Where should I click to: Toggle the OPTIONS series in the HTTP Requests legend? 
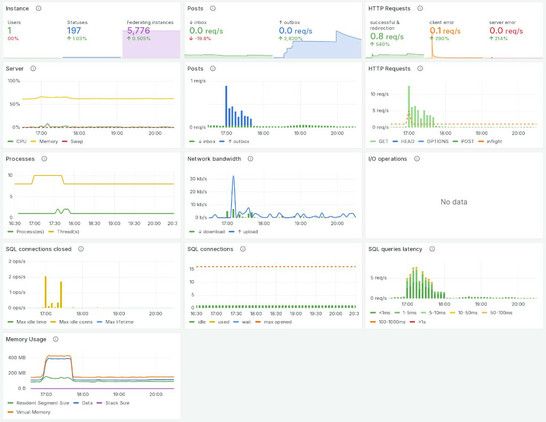[x=438, y=141]
